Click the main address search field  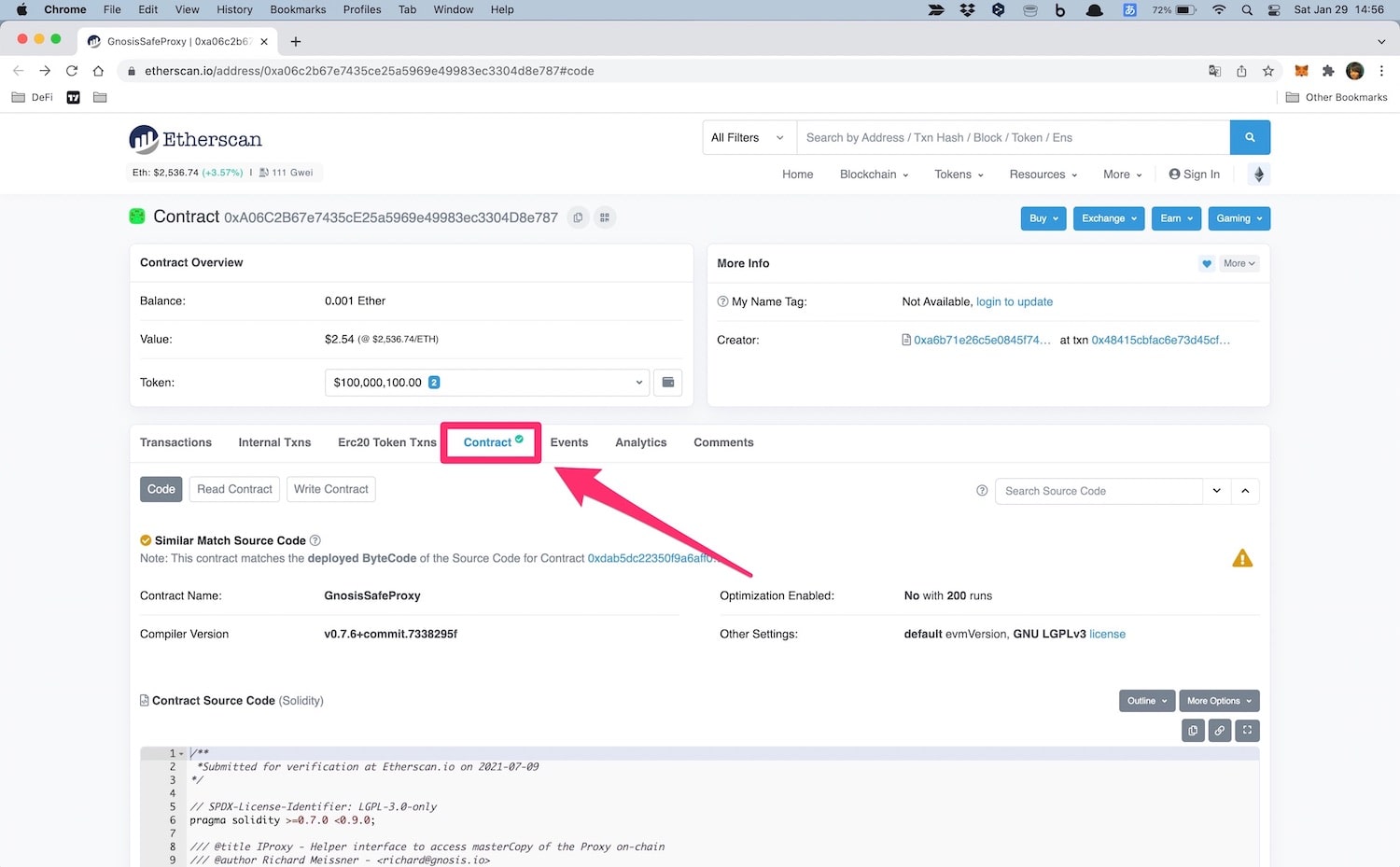click(x=1014, y=137)
